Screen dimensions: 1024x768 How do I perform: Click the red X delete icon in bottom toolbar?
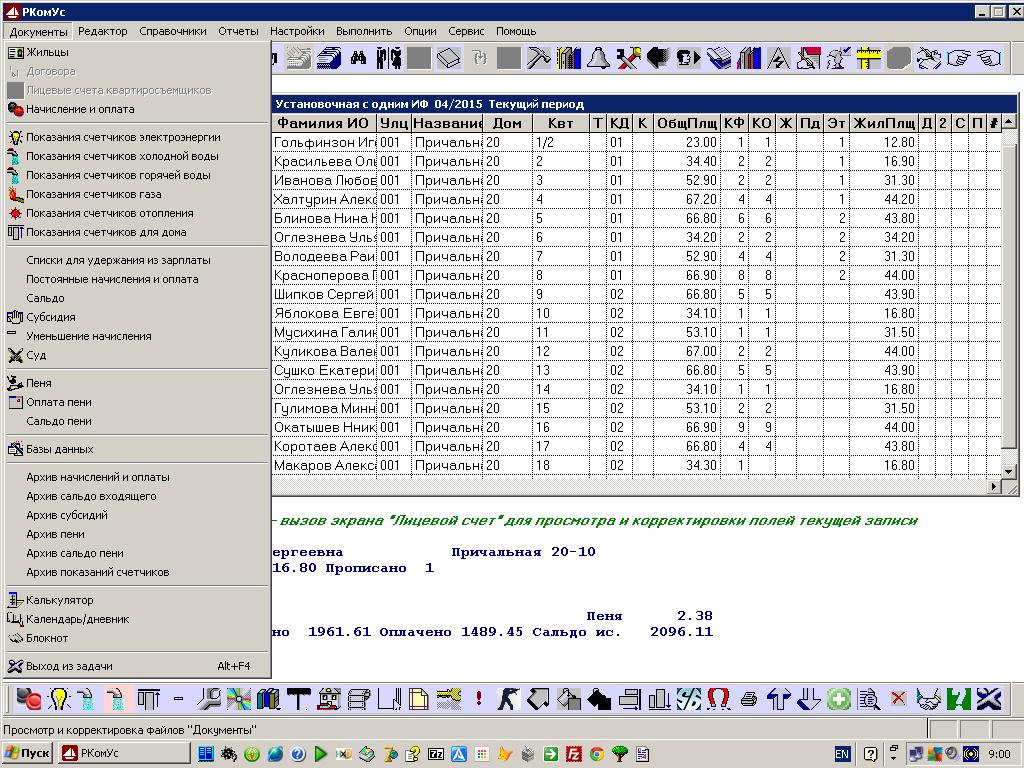point(898,698)
